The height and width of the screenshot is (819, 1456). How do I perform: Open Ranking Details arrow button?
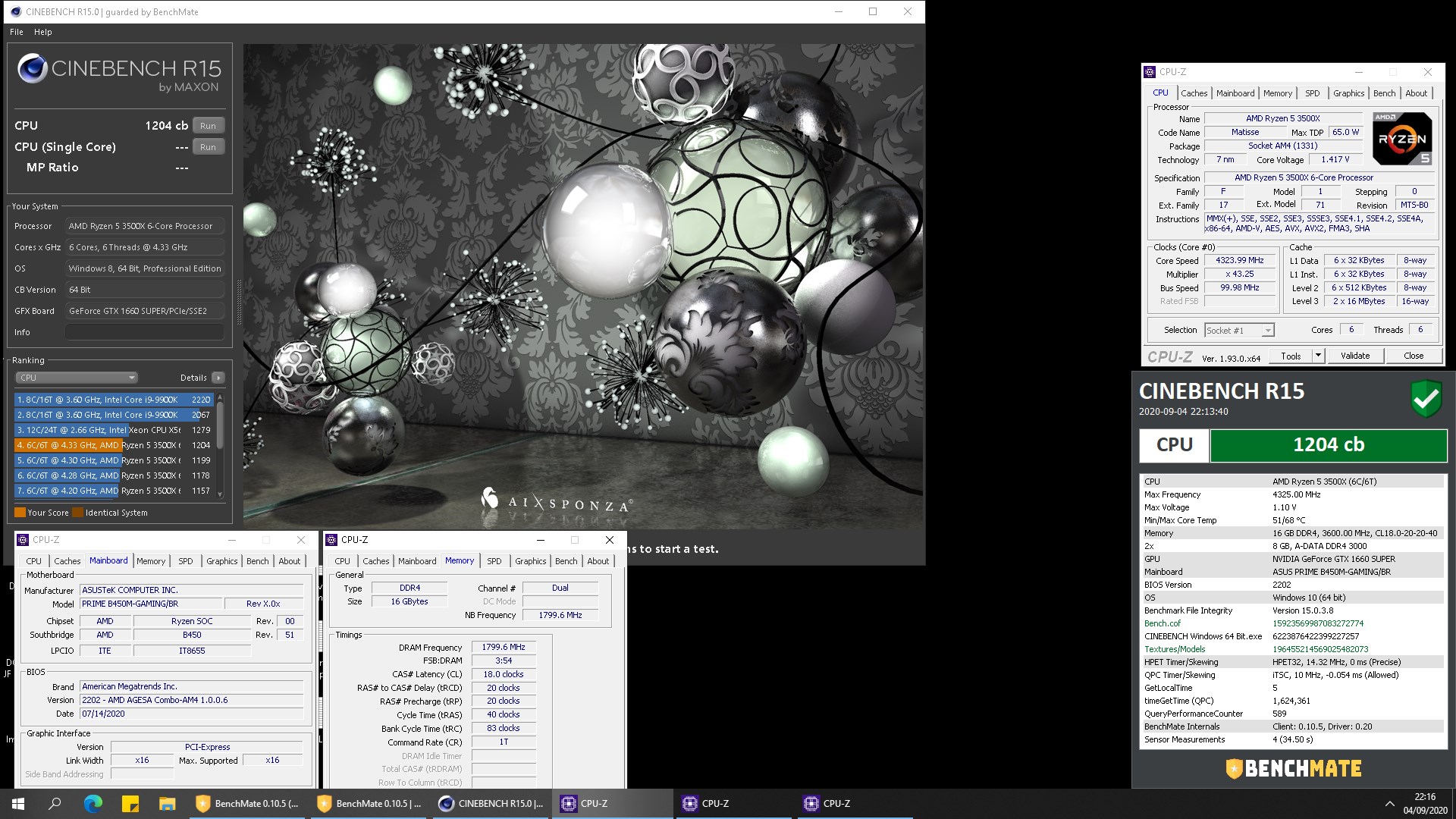(218, 378)
